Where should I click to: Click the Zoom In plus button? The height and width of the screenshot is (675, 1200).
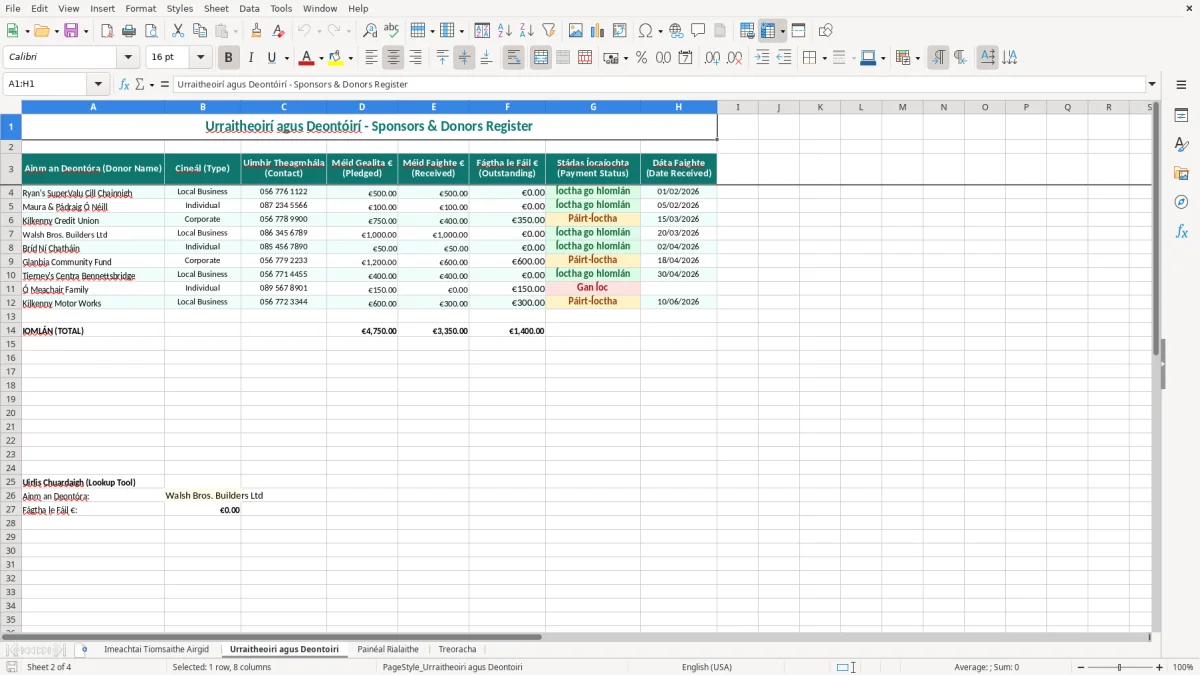point(1159,667)
